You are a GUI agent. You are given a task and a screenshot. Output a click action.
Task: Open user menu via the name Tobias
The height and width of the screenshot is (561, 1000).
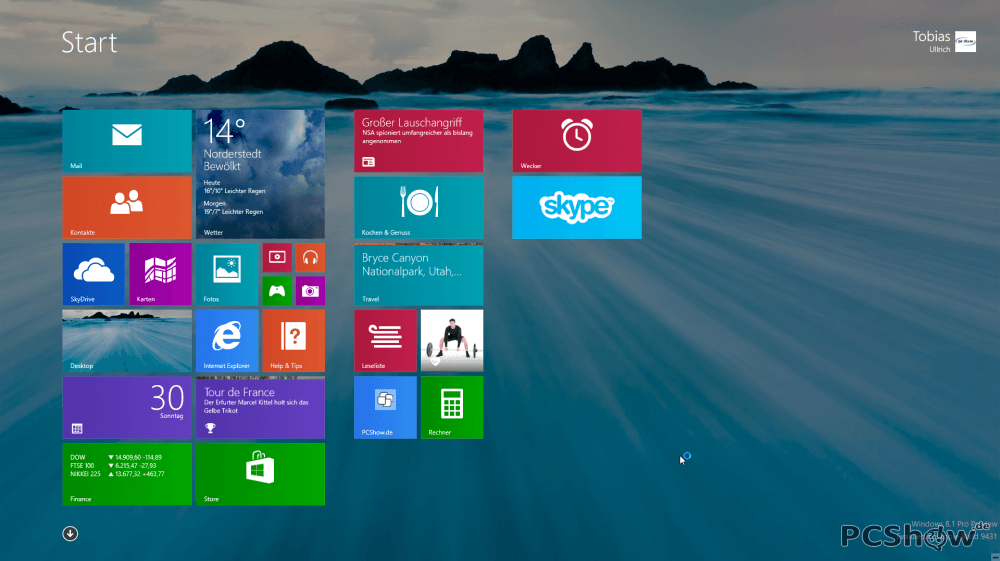pyautogui.click(x=931, y=36)
